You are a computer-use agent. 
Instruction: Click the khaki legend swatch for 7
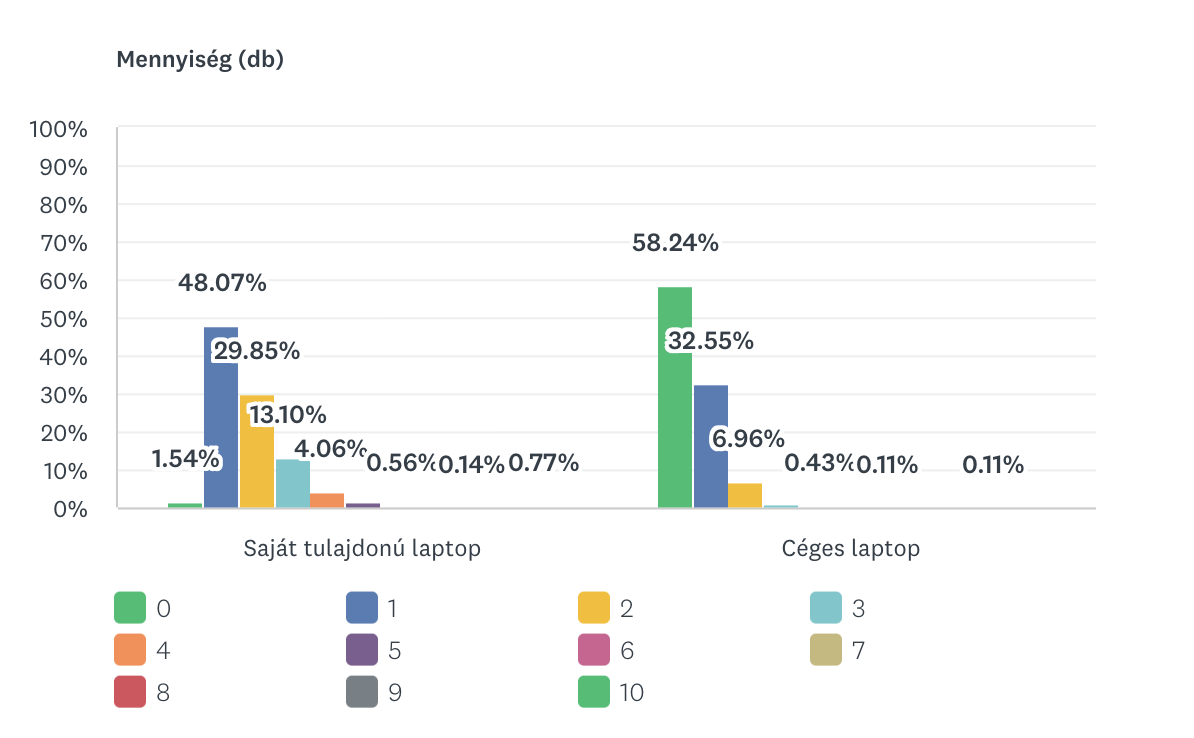point(826,650)
